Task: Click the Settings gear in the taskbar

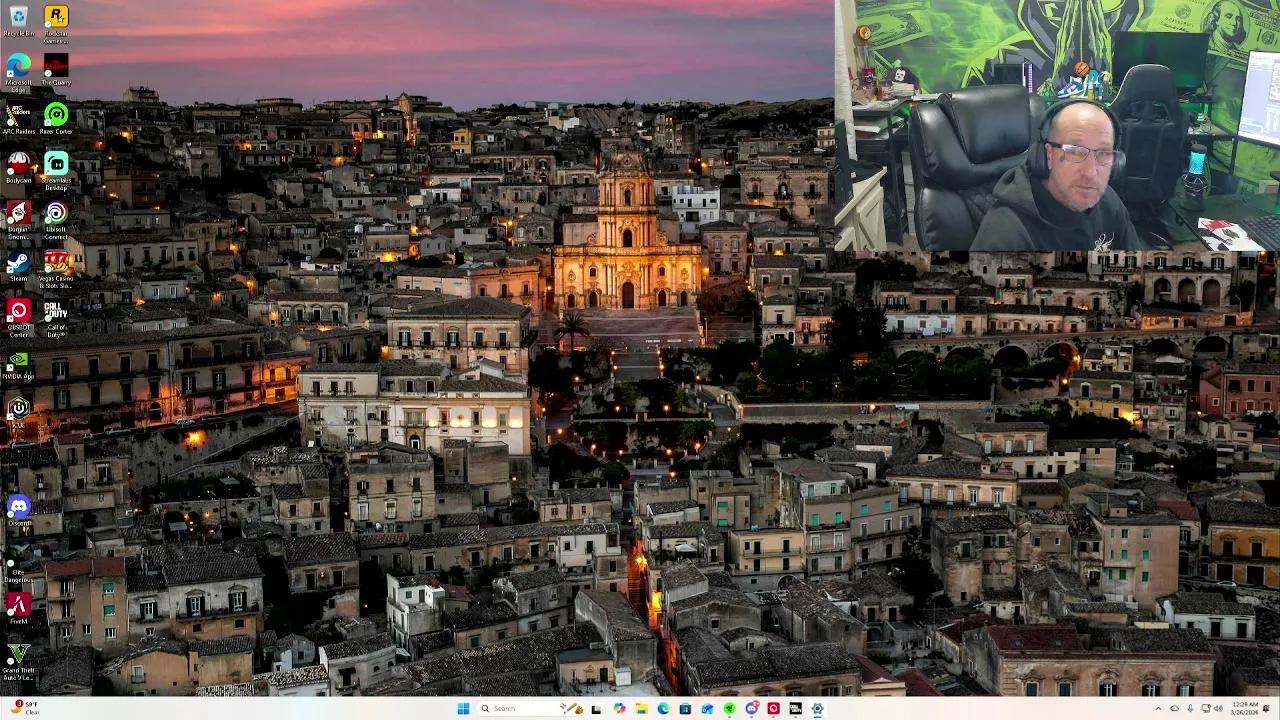Action: point(817,709)
